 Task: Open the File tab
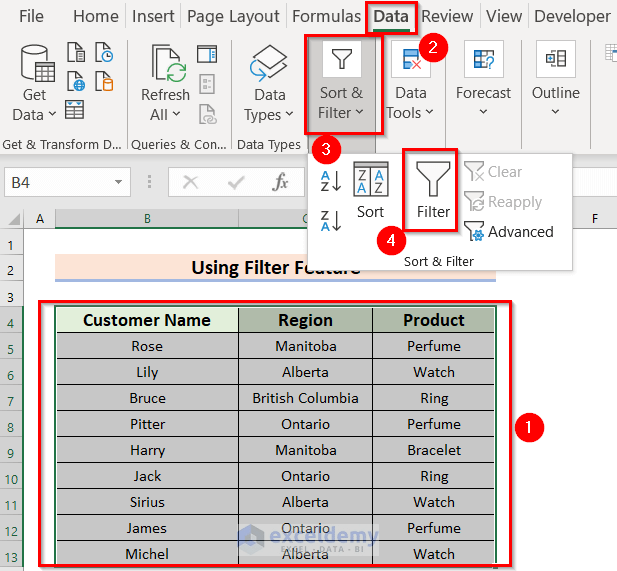31,17
